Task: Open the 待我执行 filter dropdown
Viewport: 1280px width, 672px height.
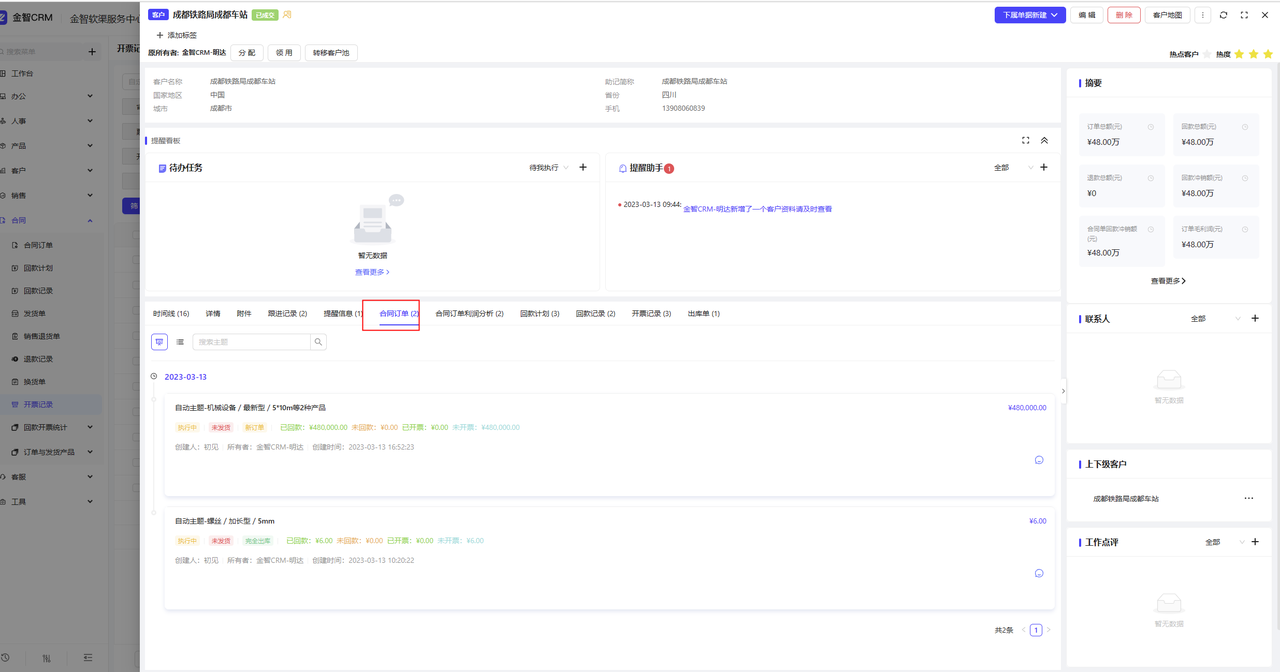Action: pos(549,168)
